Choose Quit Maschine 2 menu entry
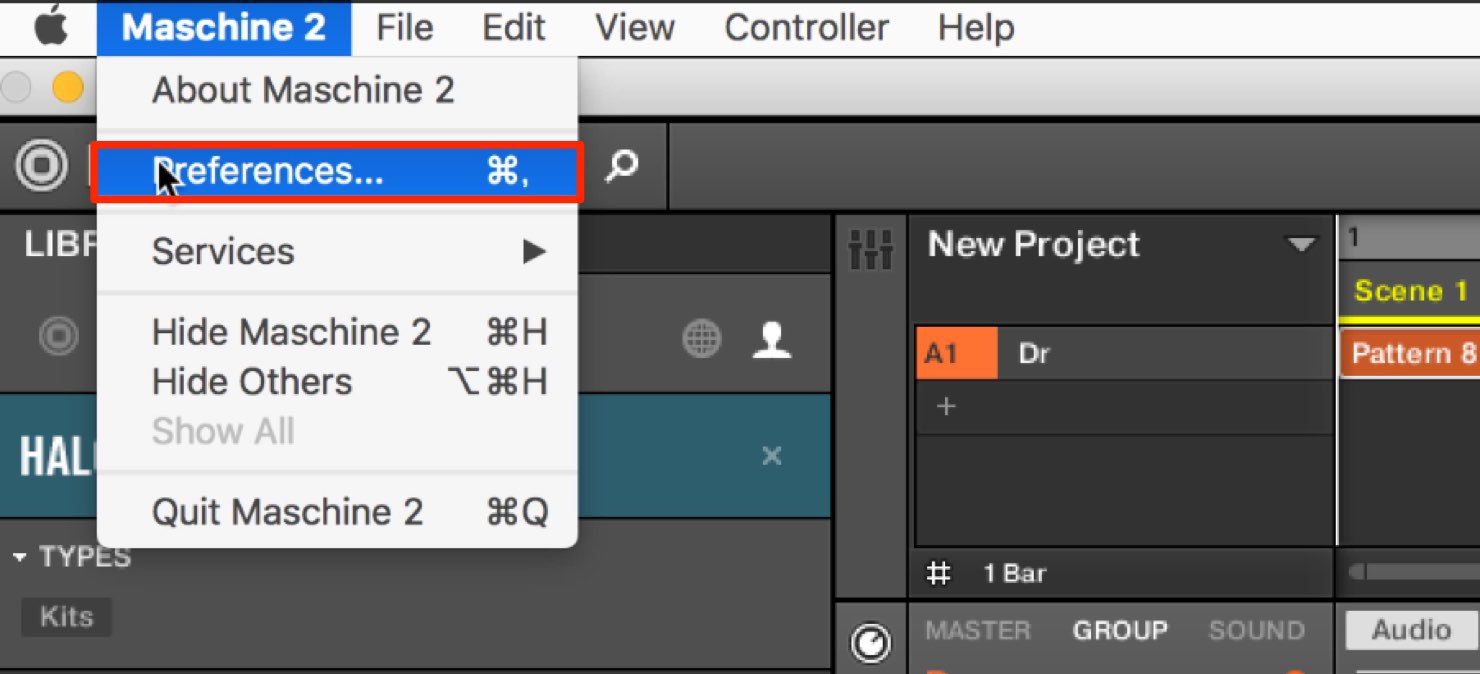The width and height of the screenshot is (1480, 674). (x=337, y=512)
